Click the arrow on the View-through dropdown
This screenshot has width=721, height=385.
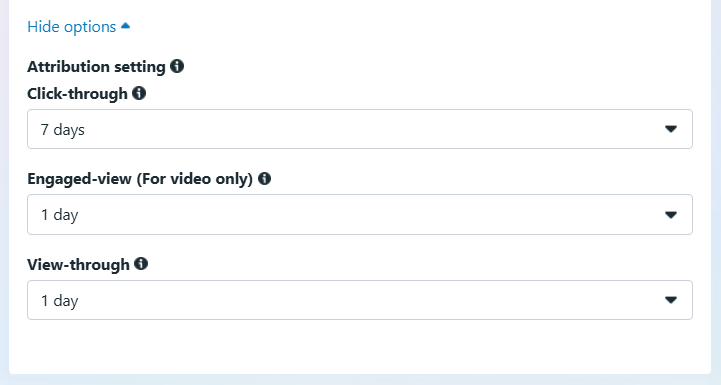671,300
